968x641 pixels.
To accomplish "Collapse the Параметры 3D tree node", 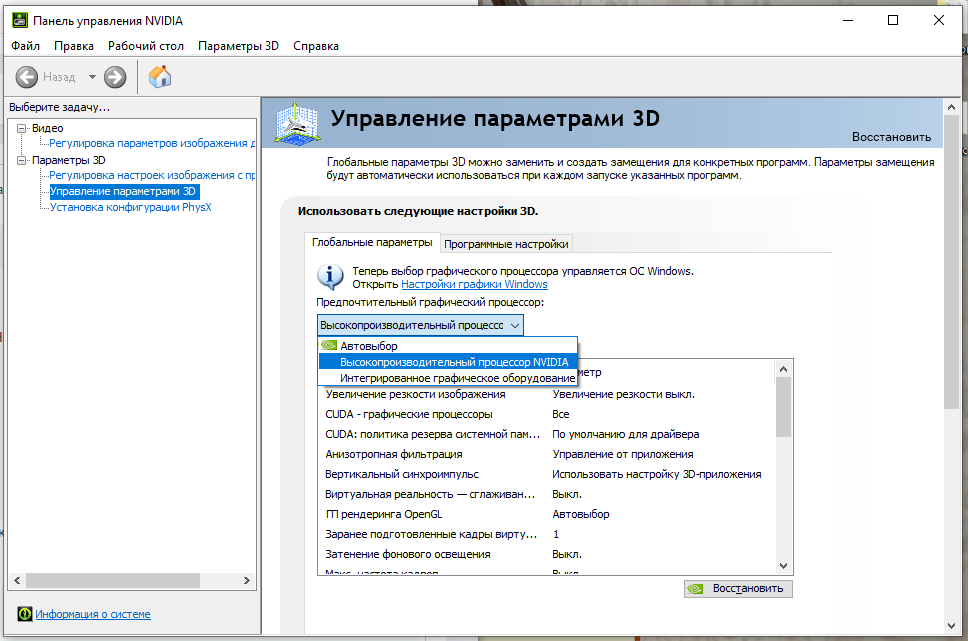I will click(x=21, y=160).
